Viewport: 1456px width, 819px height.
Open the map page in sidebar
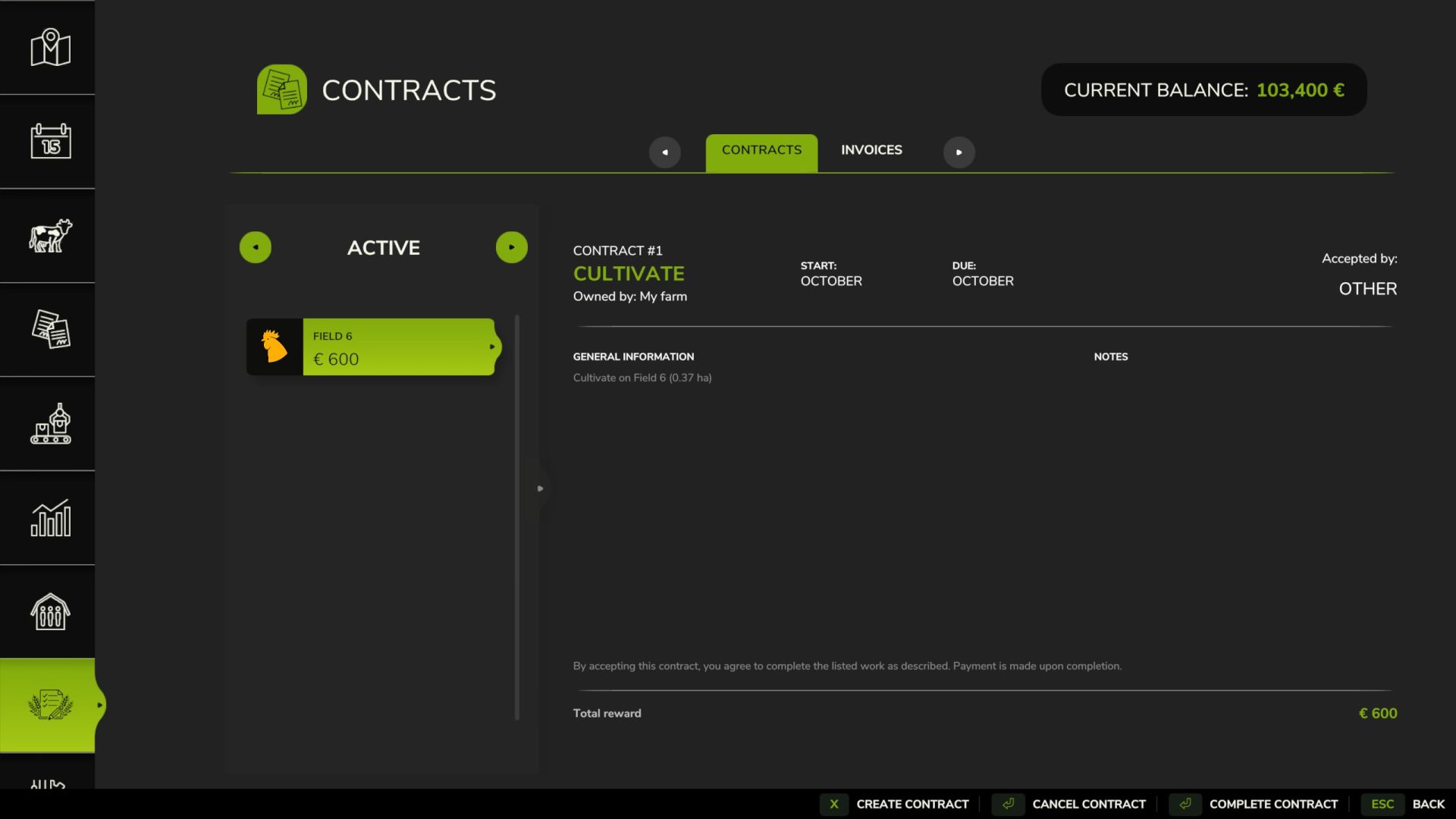point(50,48)
